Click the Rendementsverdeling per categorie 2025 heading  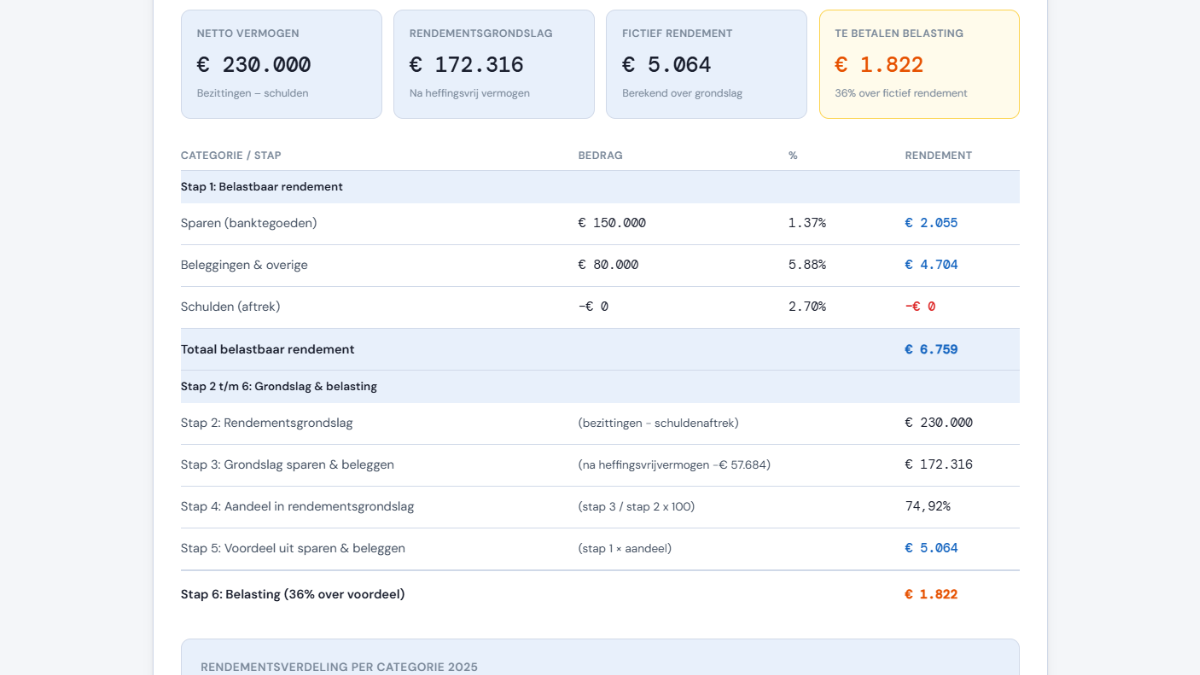coord(339,667)
